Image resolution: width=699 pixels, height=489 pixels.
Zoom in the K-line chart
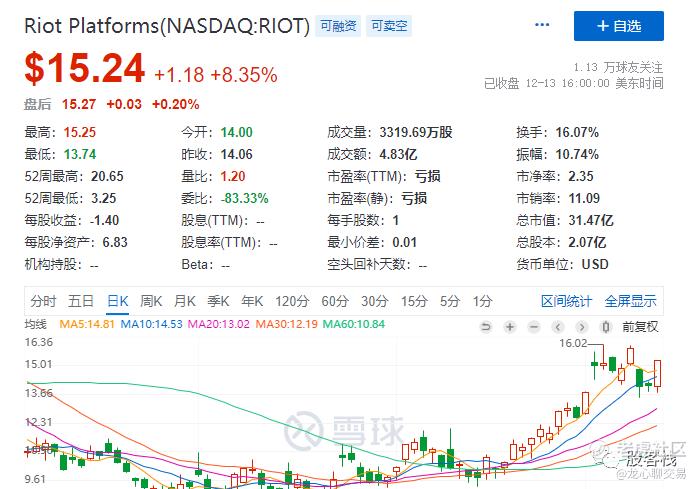click(x=510, y=327)
